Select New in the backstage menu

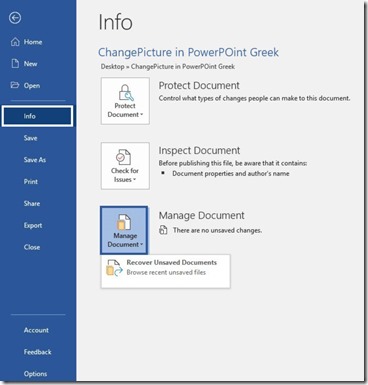31,64
